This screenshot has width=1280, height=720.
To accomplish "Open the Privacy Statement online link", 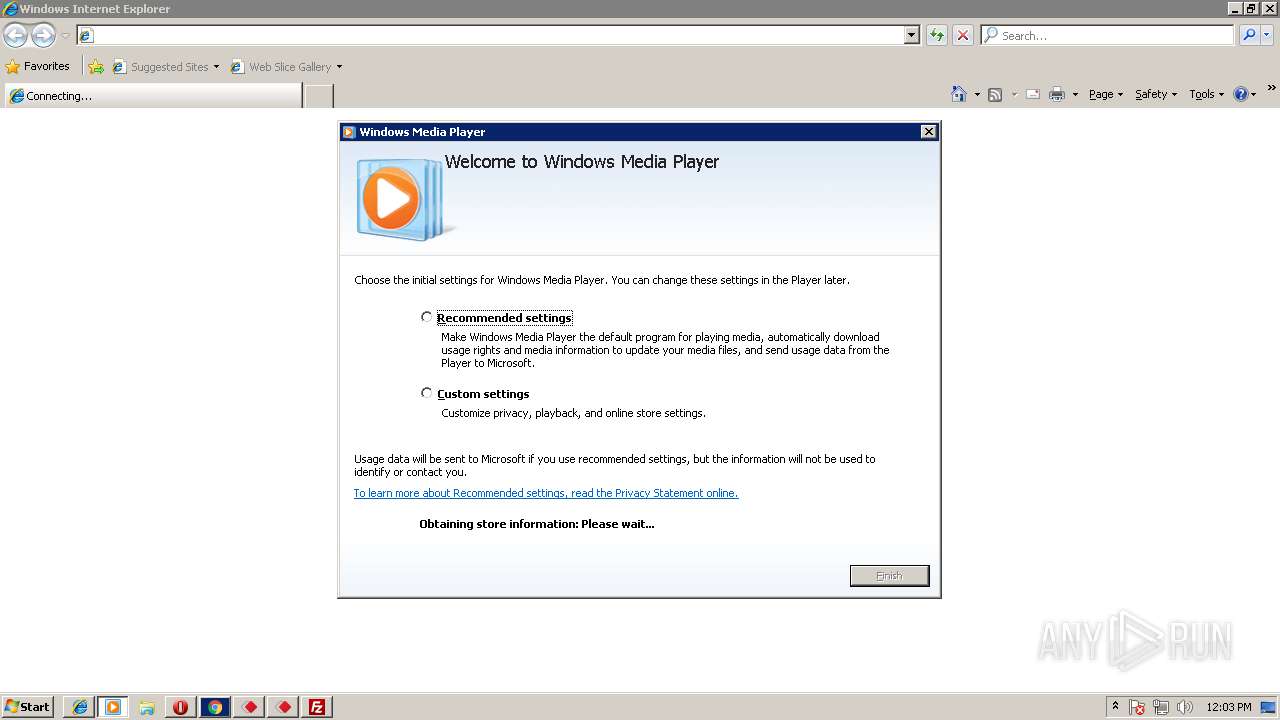I will click(x=546, y=493).
